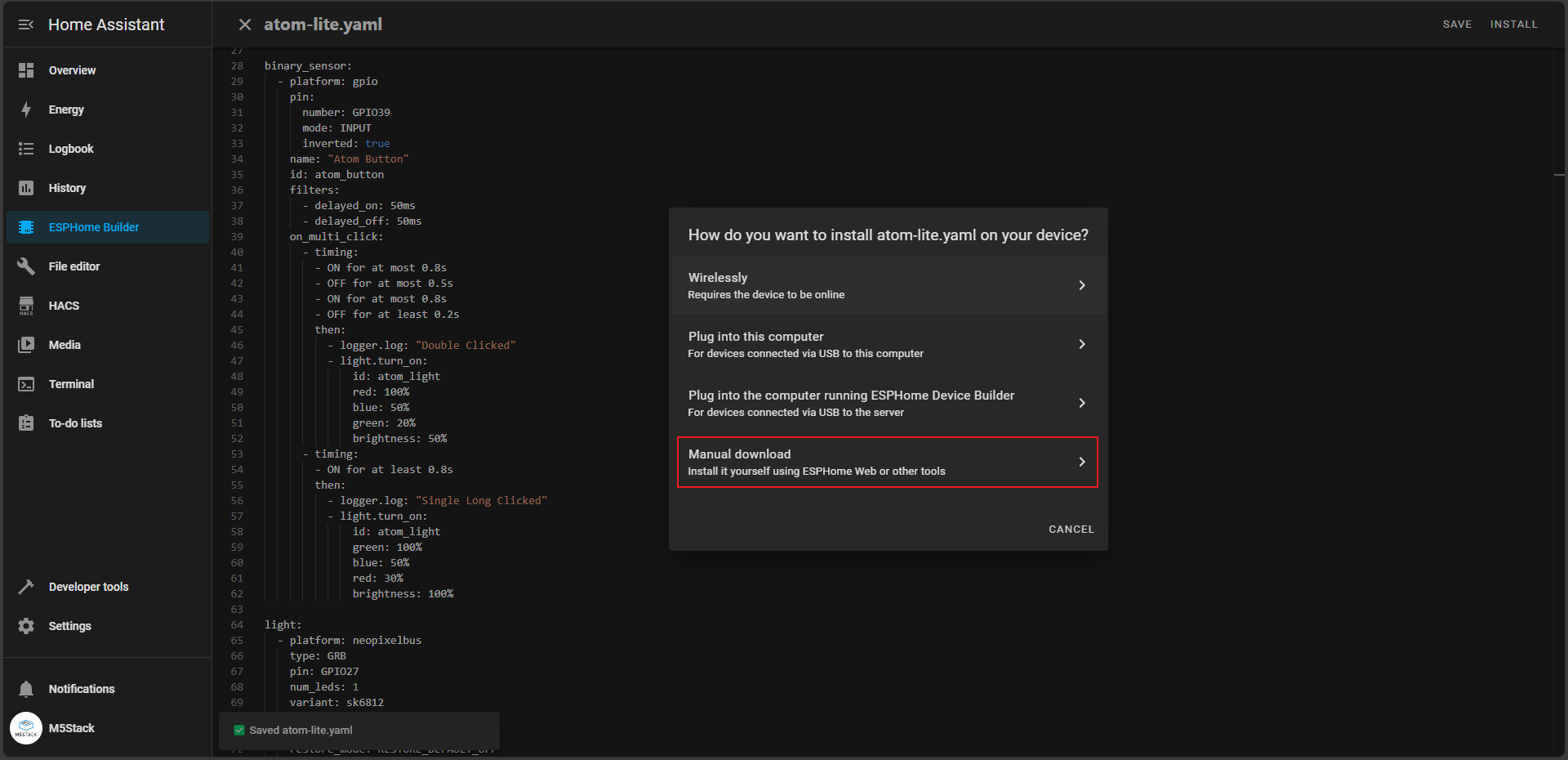Click the editor vertical scrollbar
The image size is (1568, 760).
coord(1559,400)
